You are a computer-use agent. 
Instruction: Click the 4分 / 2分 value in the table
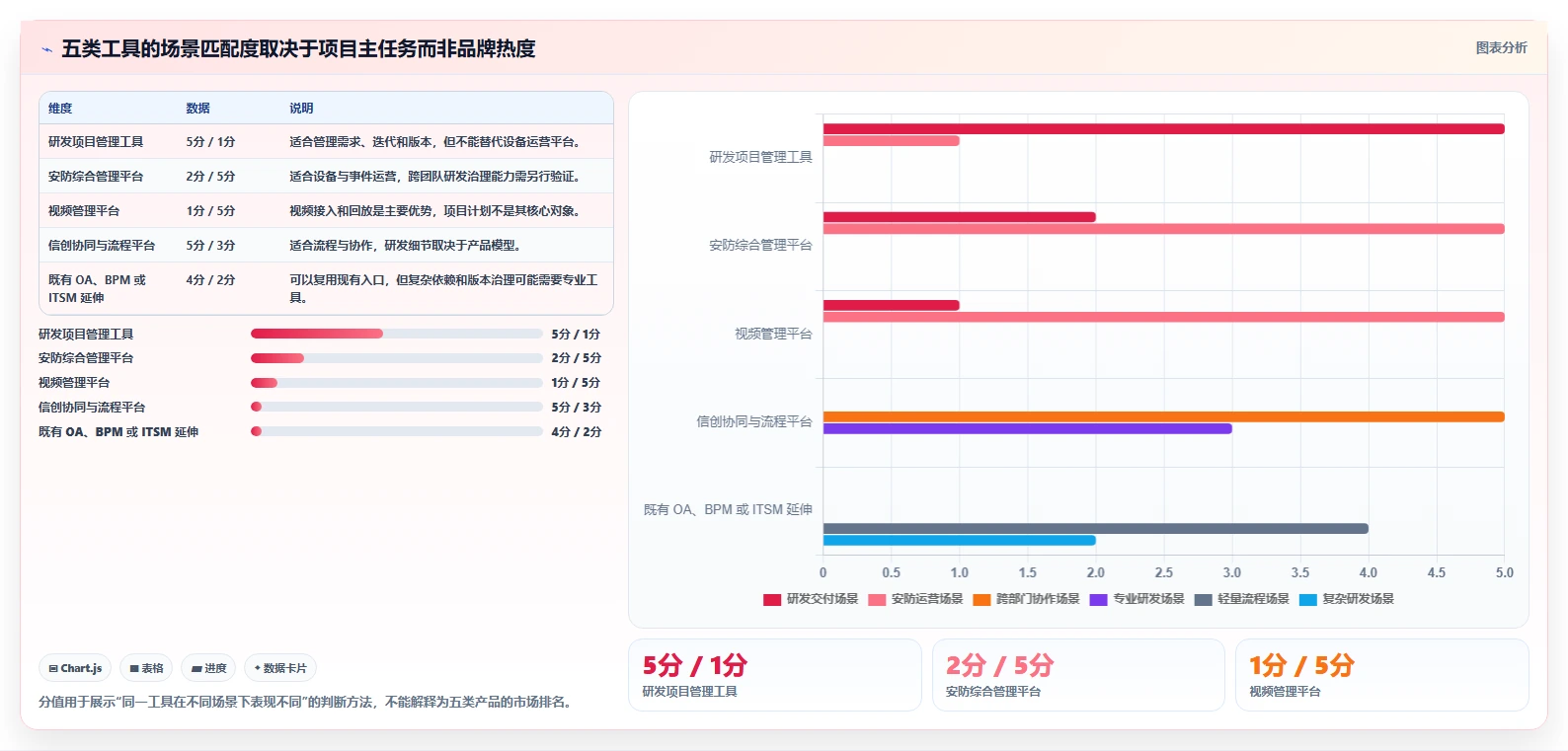(210, 280)
